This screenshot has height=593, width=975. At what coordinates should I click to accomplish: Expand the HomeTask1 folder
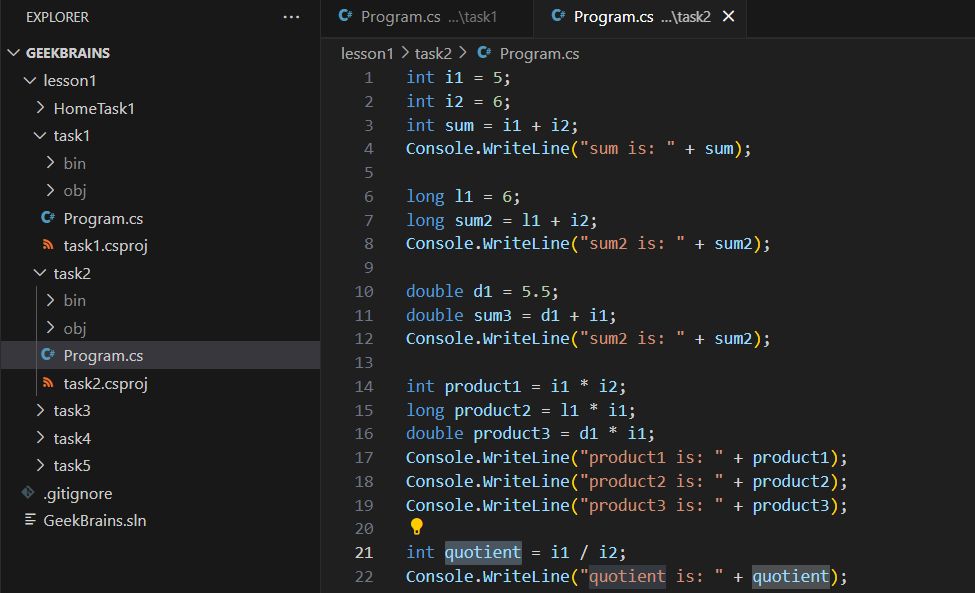(40, 108)
